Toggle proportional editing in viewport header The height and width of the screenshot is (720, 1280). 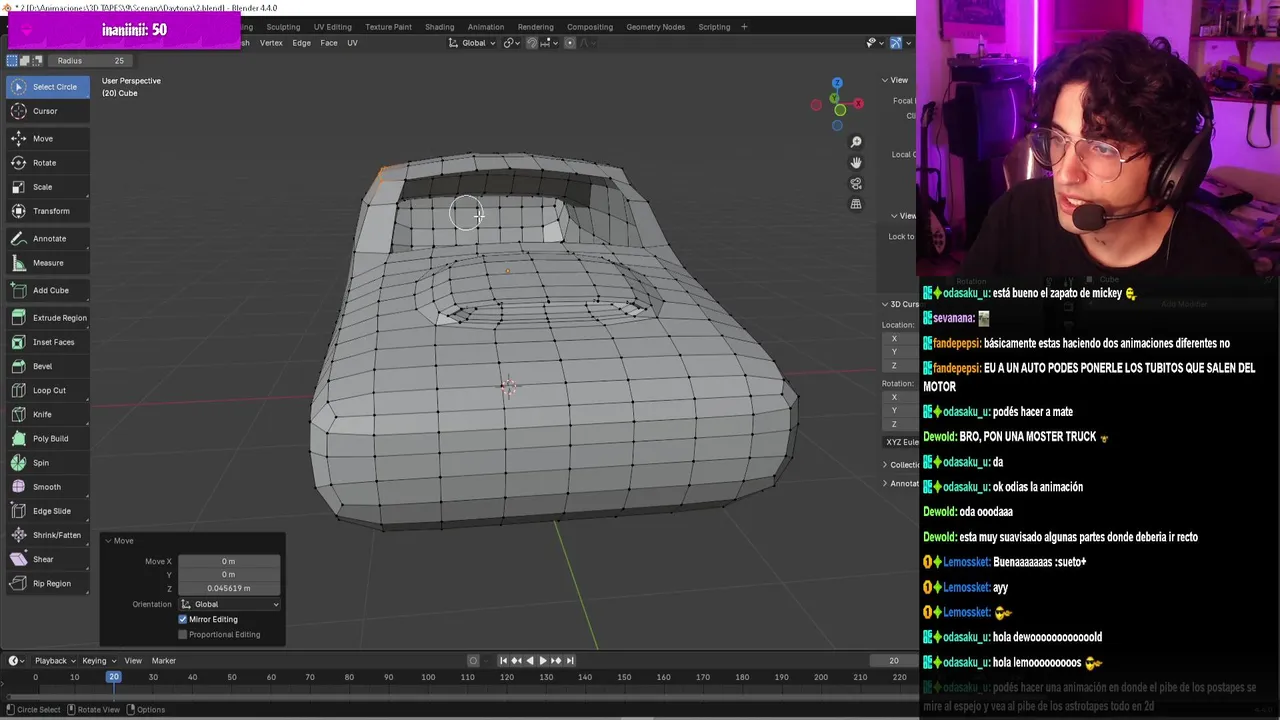click(570, 43)
